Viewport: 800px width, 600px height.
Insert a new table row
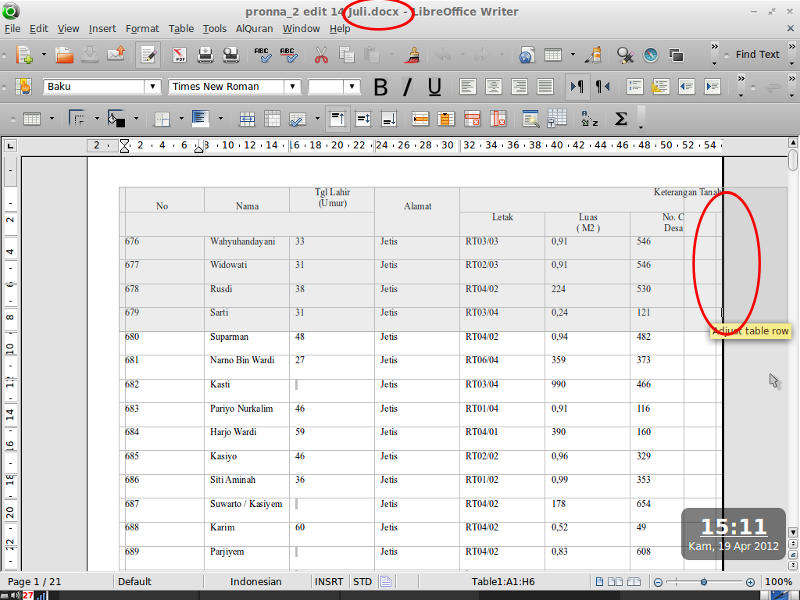point(420,118)
